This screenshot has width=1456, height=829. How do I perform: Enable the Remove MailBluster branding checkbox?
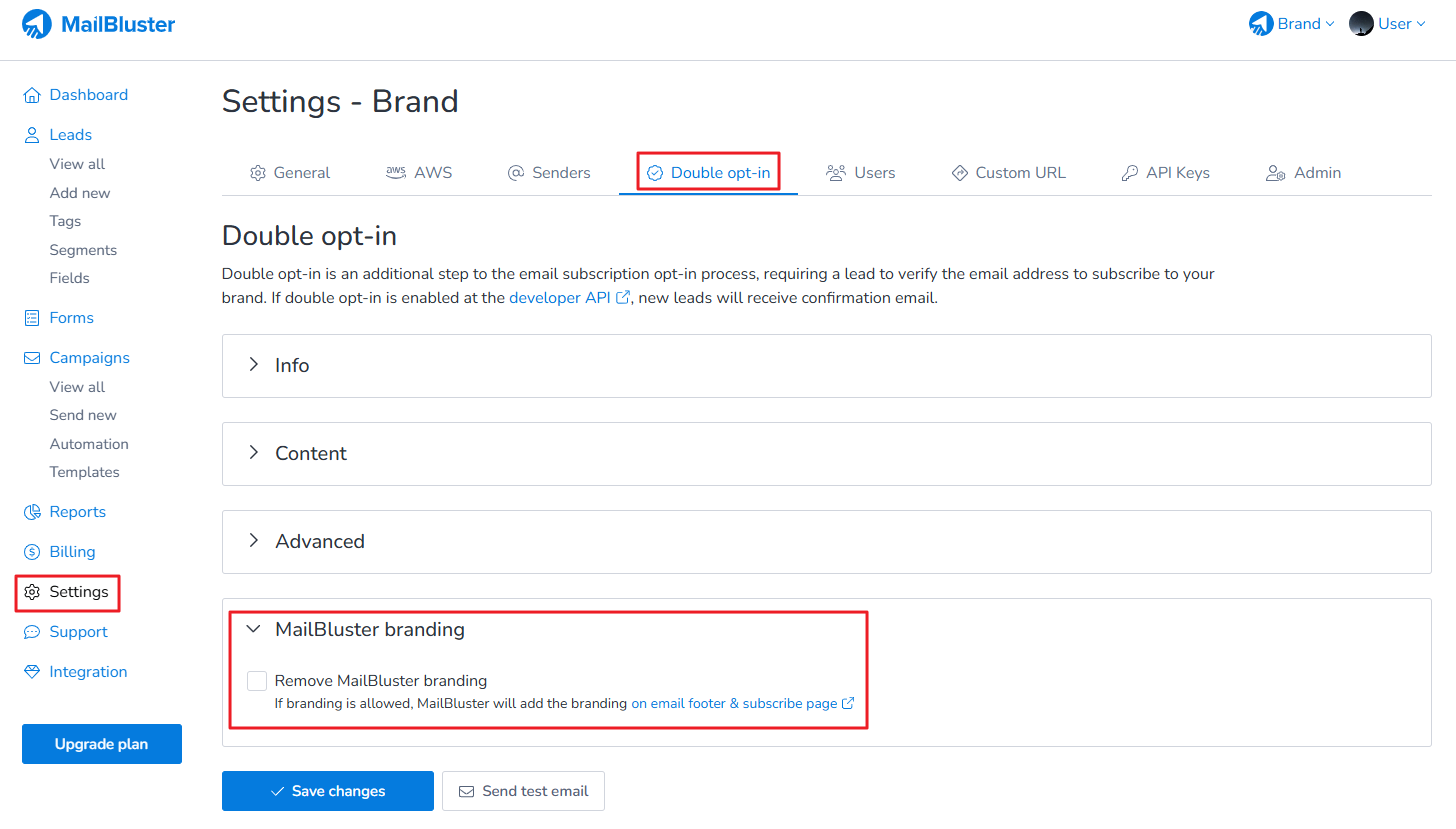coord(257,681)
